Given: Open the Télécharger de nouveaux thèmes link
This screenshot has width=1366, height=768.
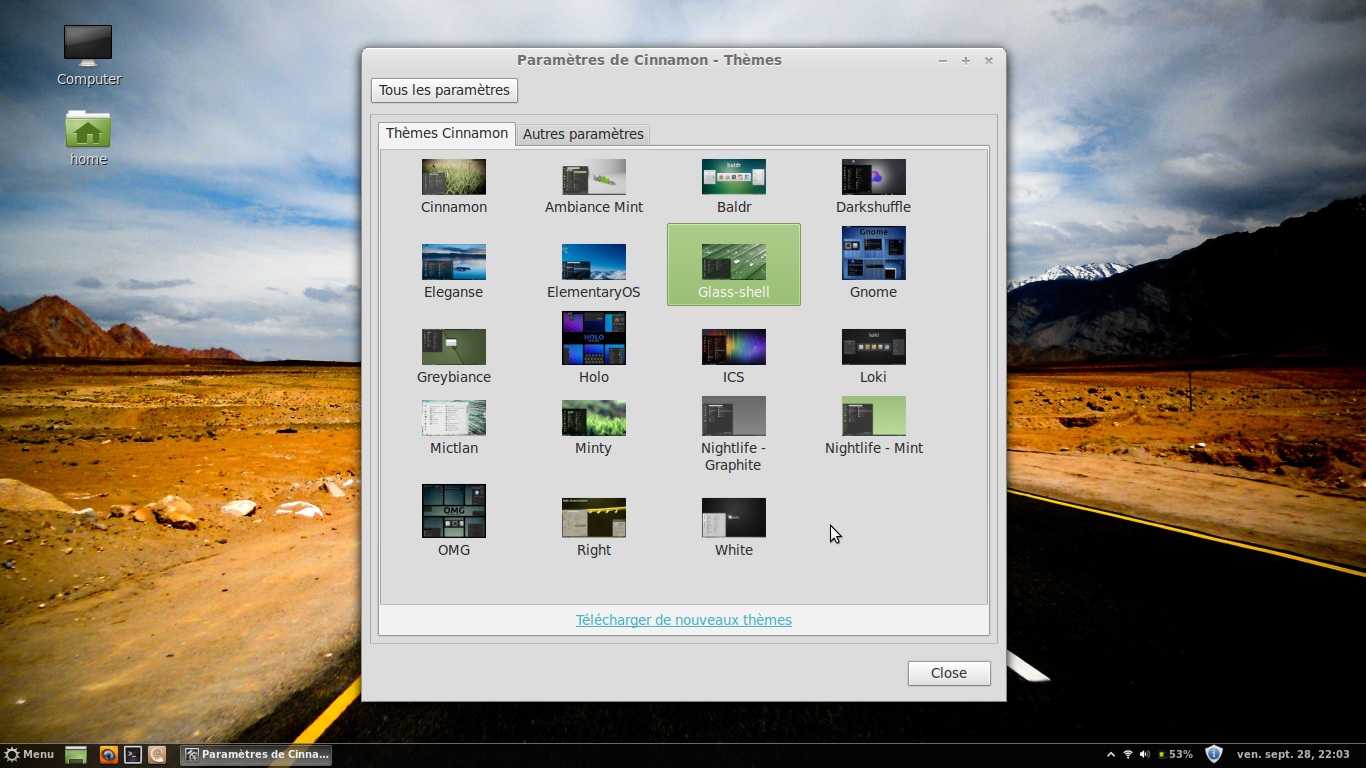Looking at the screenshot, I should click(x=684, y=620).
